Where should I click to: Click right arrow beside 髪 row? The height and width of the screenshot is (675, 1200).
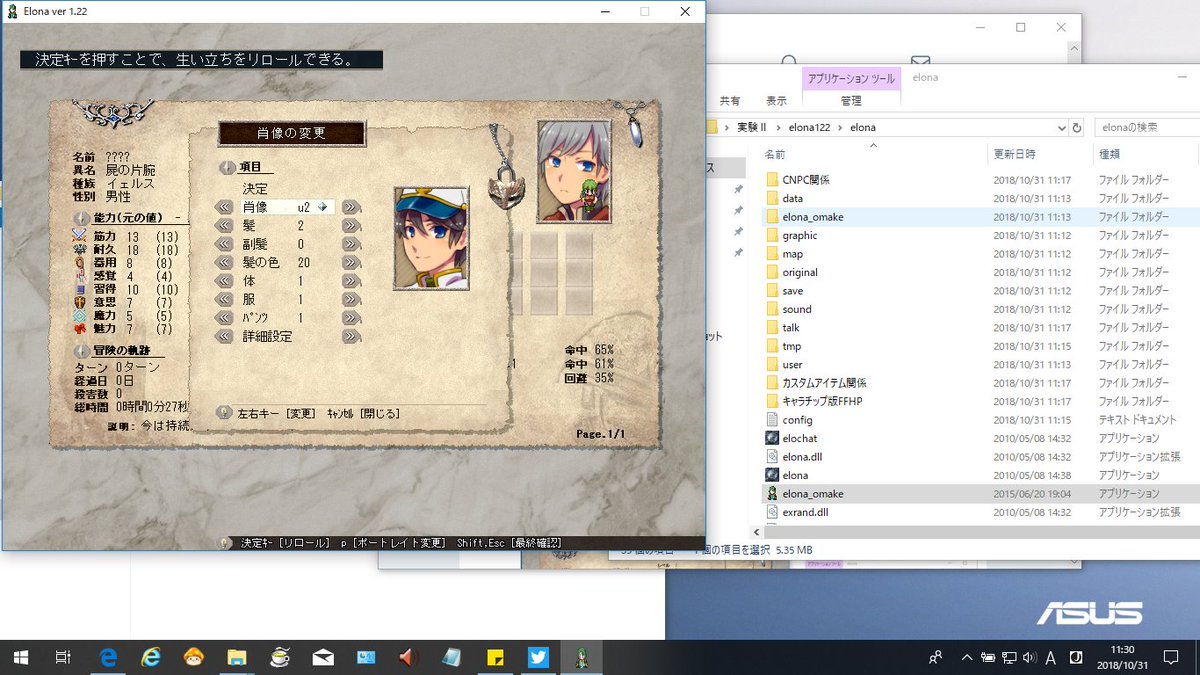pos(351,226)
